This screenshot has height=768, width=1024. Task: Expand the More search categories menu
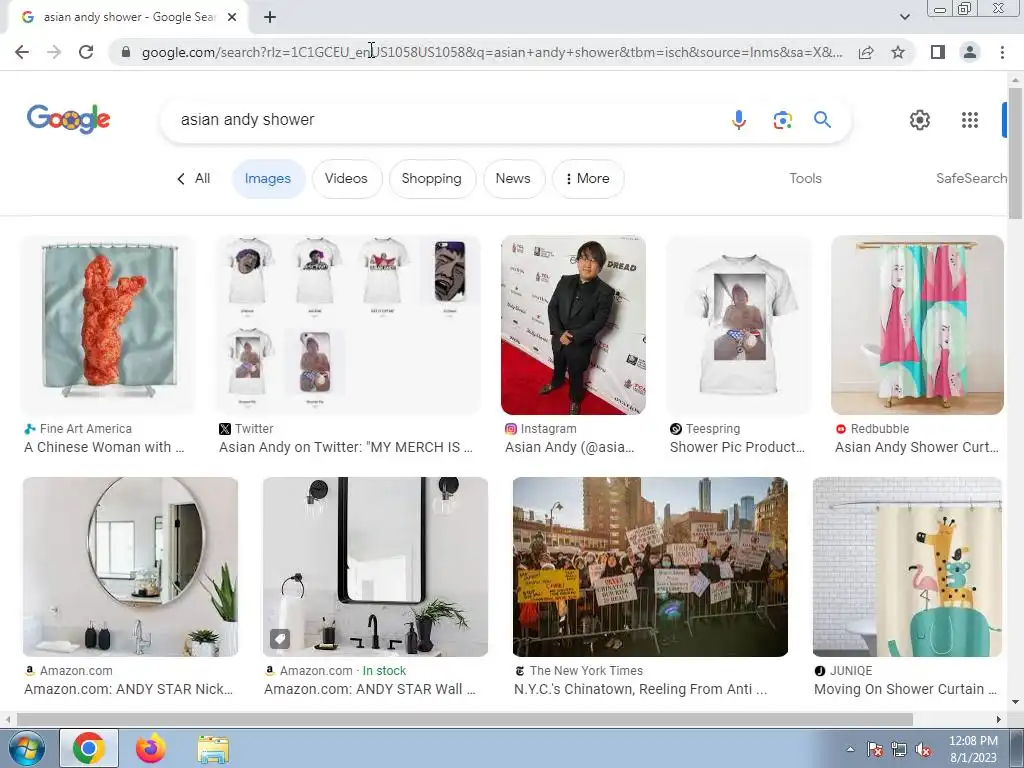pyautogui.click(x=588, y=178)
